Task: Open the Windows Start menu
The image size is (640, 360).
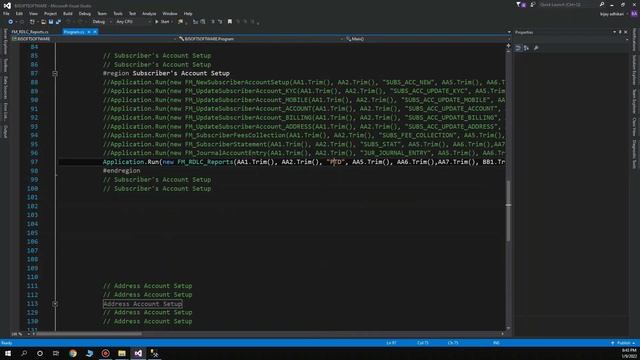Action: 7,353
